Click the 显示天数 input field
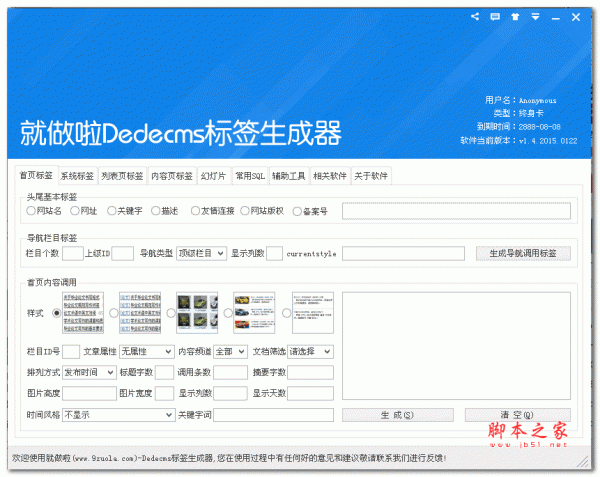 tap(310, 393)
